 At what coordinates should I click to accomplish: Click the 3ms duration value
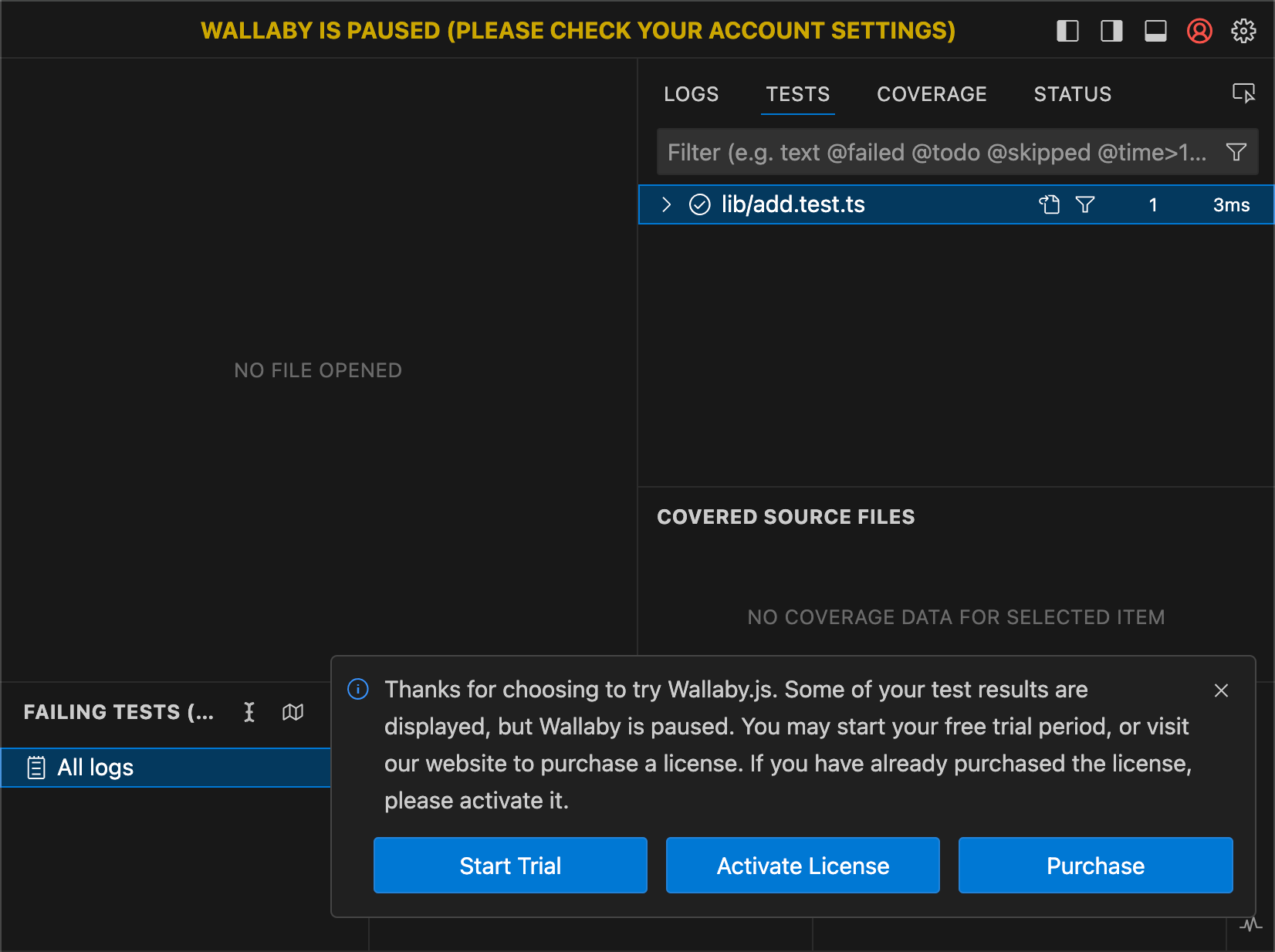click(1231, 205)
